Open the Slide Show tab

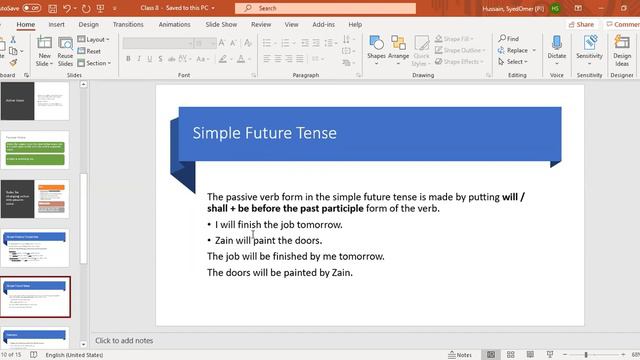click(x=221, y=24)
